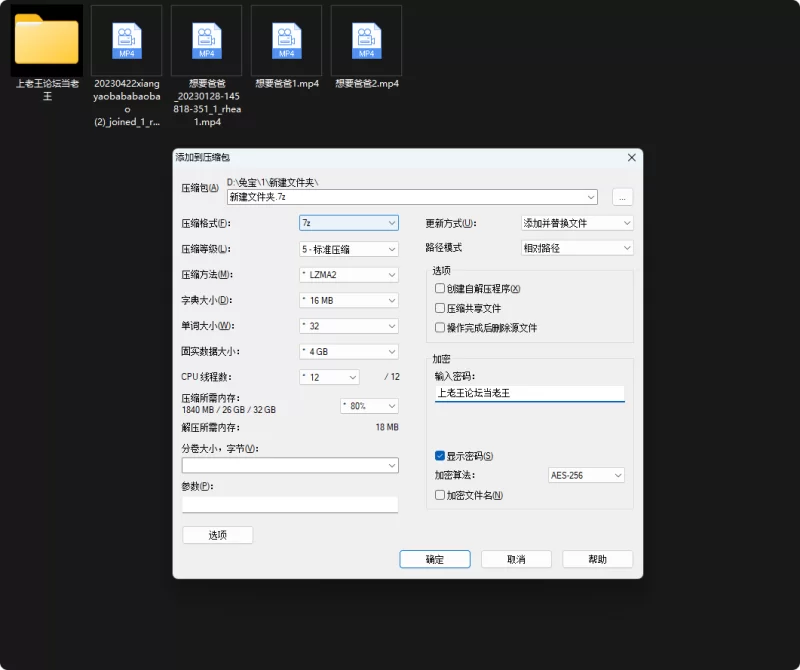The width and height of the screenshot is (800, 670).
Task: Click the 选项 button
Action: click(x=217, y=535)
